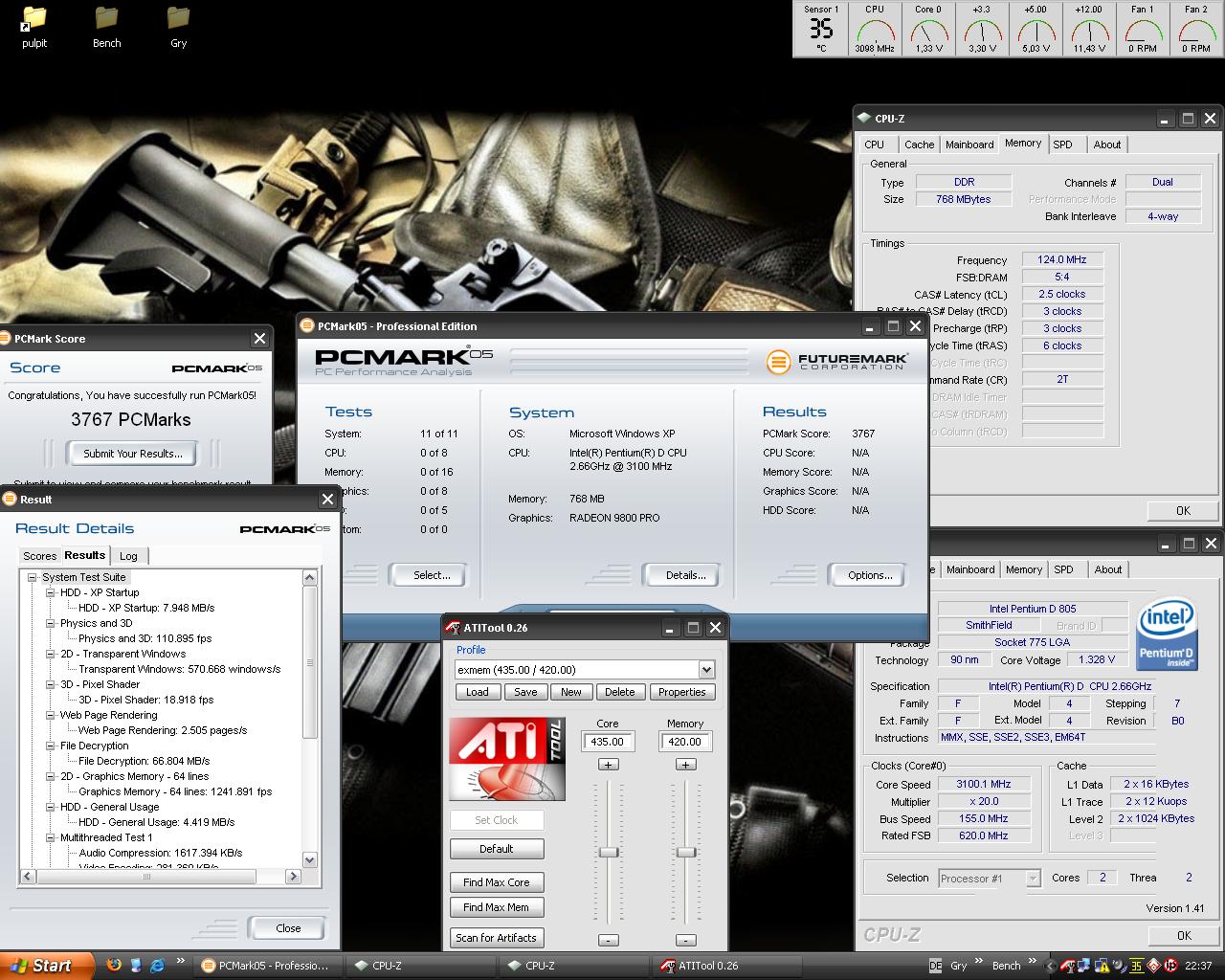The height and width of the screenshot is (980, 1225).
Task: Click the +12.00 voltage gauge
Action: point(1088,29)
